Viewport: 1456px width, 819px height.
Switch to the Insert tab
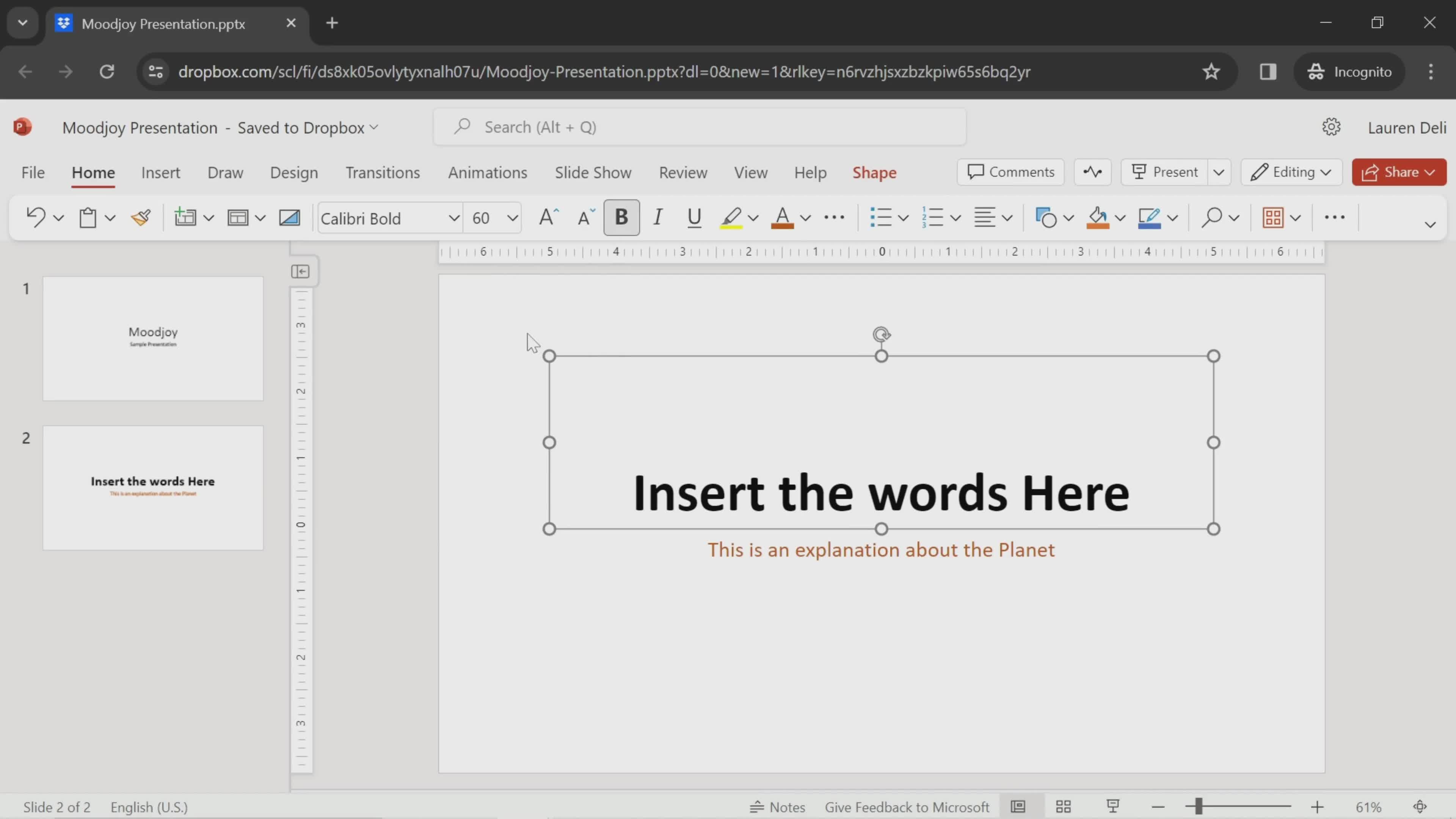[160, 173]
